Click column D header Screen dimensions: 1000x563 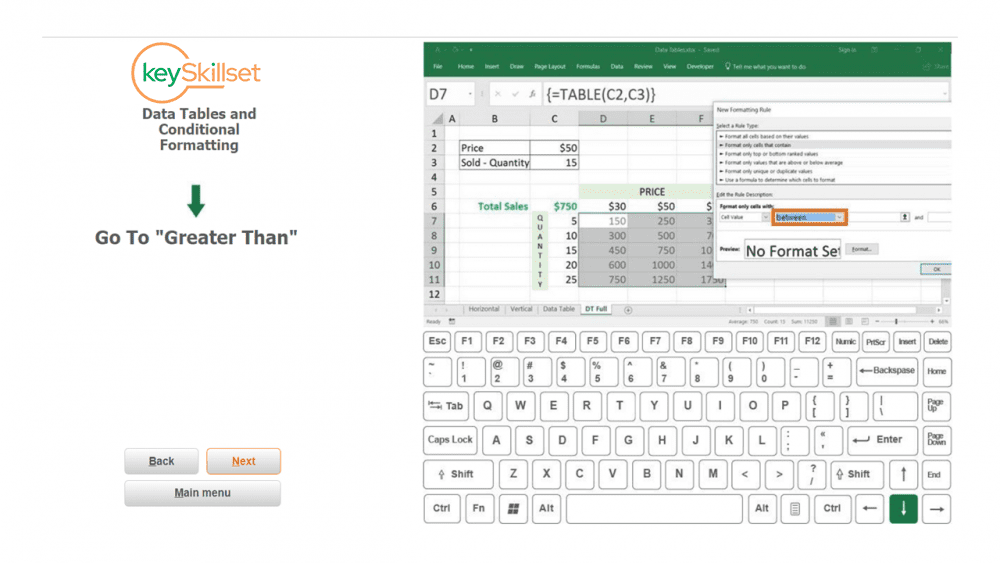click(603, 119)
